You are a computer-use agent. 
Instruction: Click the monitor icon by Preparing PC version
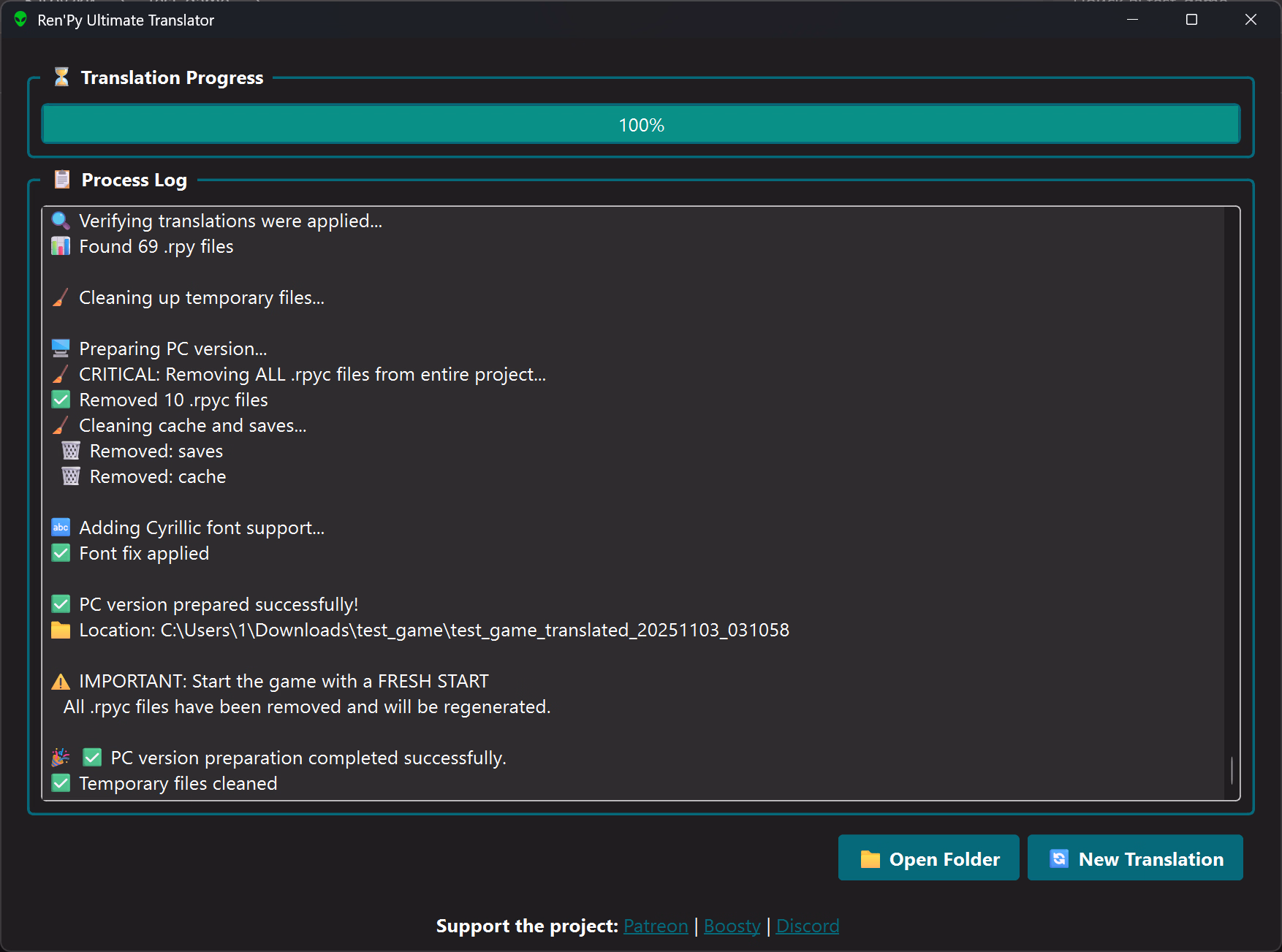pyautogui.click(x=61, y=349)
